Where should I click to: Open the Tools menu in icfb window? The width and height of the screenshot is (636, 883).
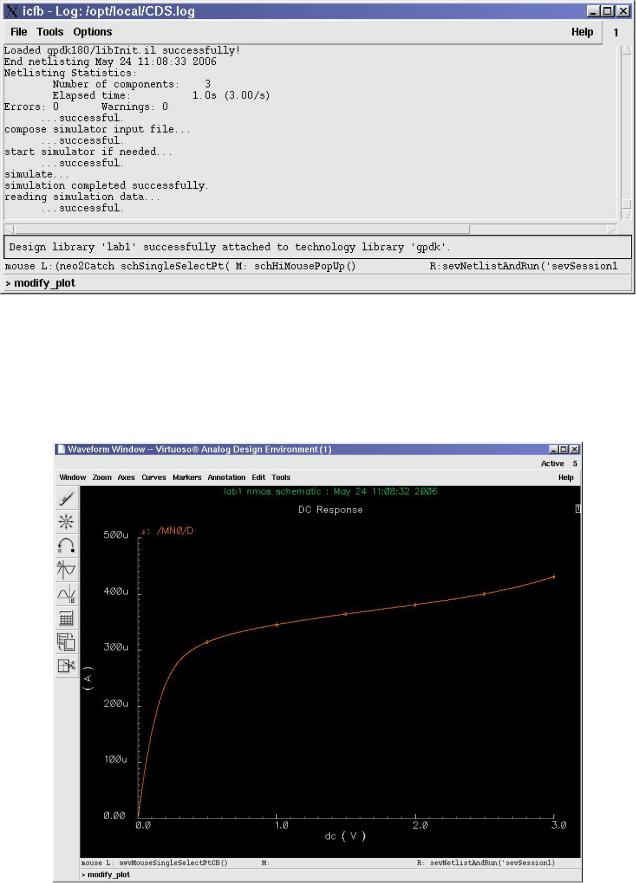point(50,32)
